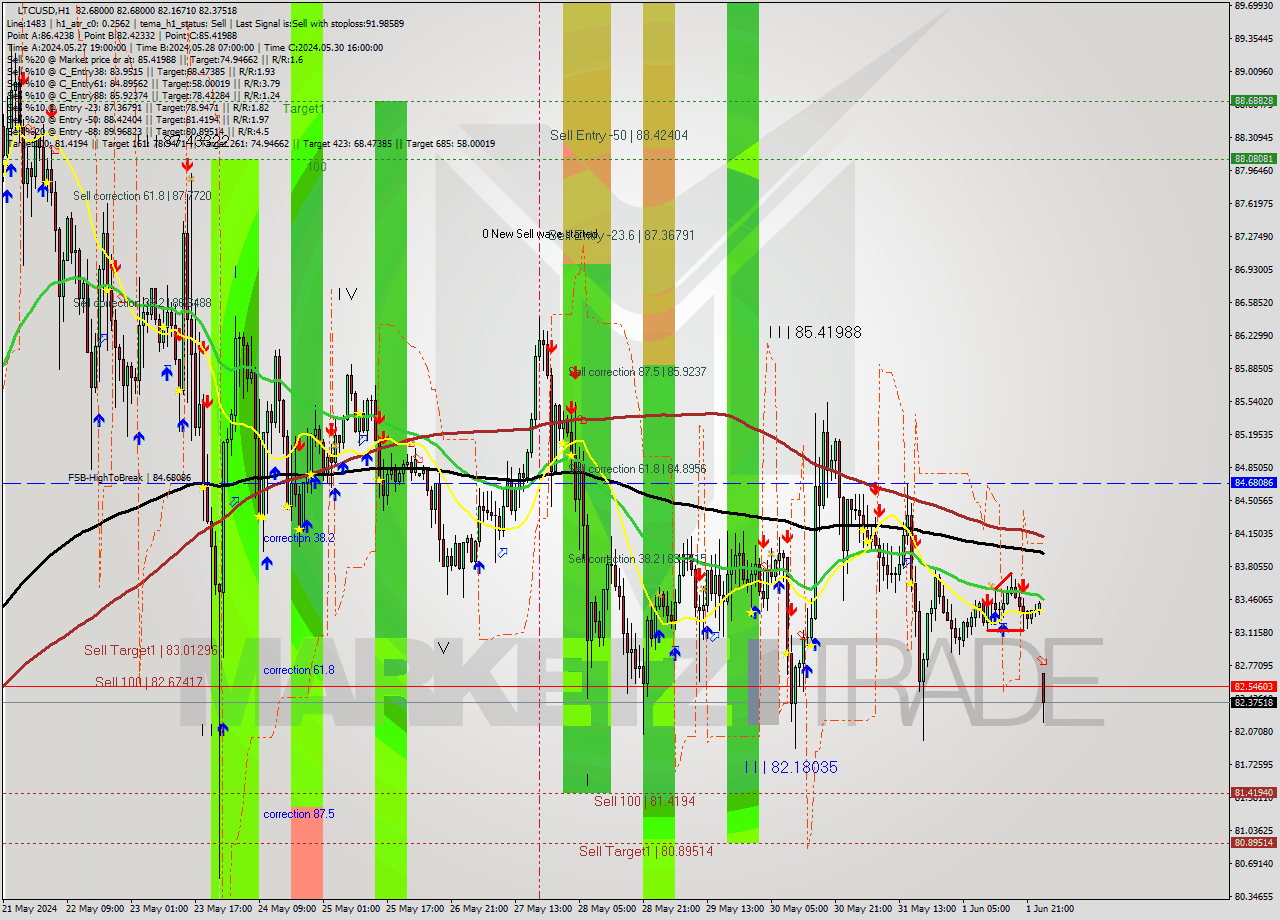
Task: Select the '1 Jun 21:00' time label
Action: (x=1050, y=909)
